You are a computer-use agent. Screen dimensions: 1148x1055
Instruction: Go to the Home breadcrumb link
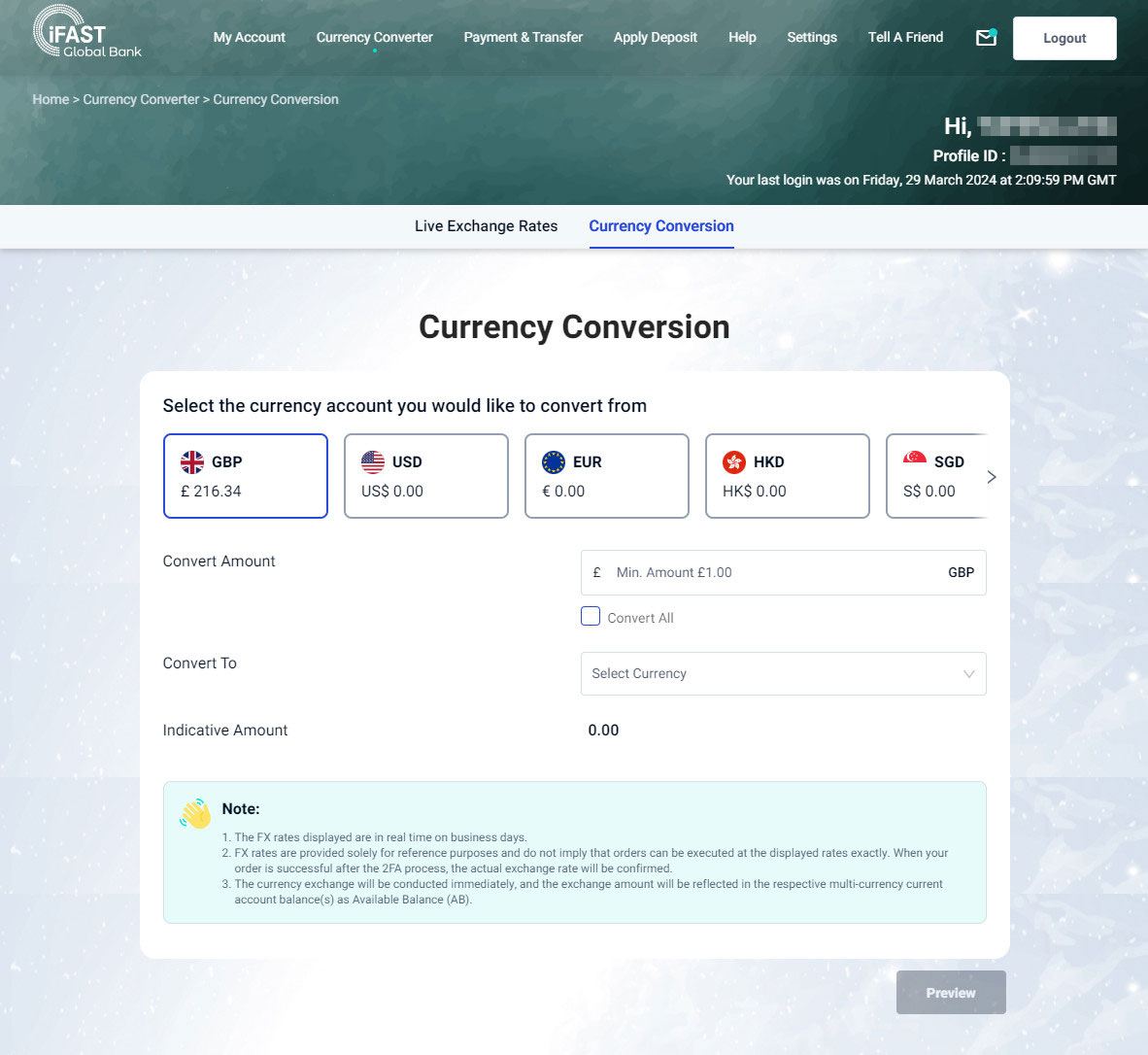pos(51,99)
